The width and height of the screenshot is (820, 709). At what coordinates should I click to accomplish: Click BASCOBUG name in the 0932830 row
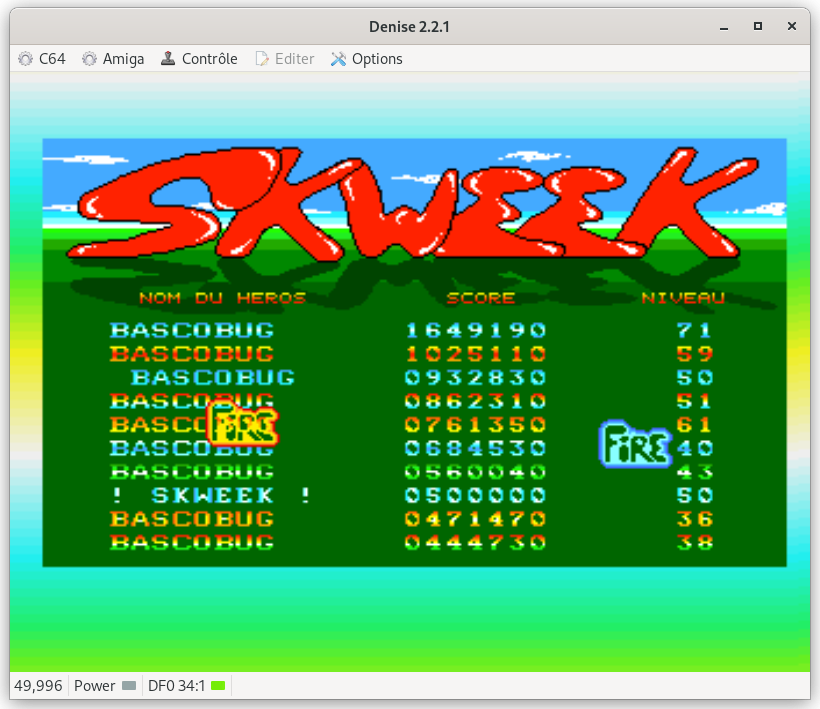pos(213,378)
